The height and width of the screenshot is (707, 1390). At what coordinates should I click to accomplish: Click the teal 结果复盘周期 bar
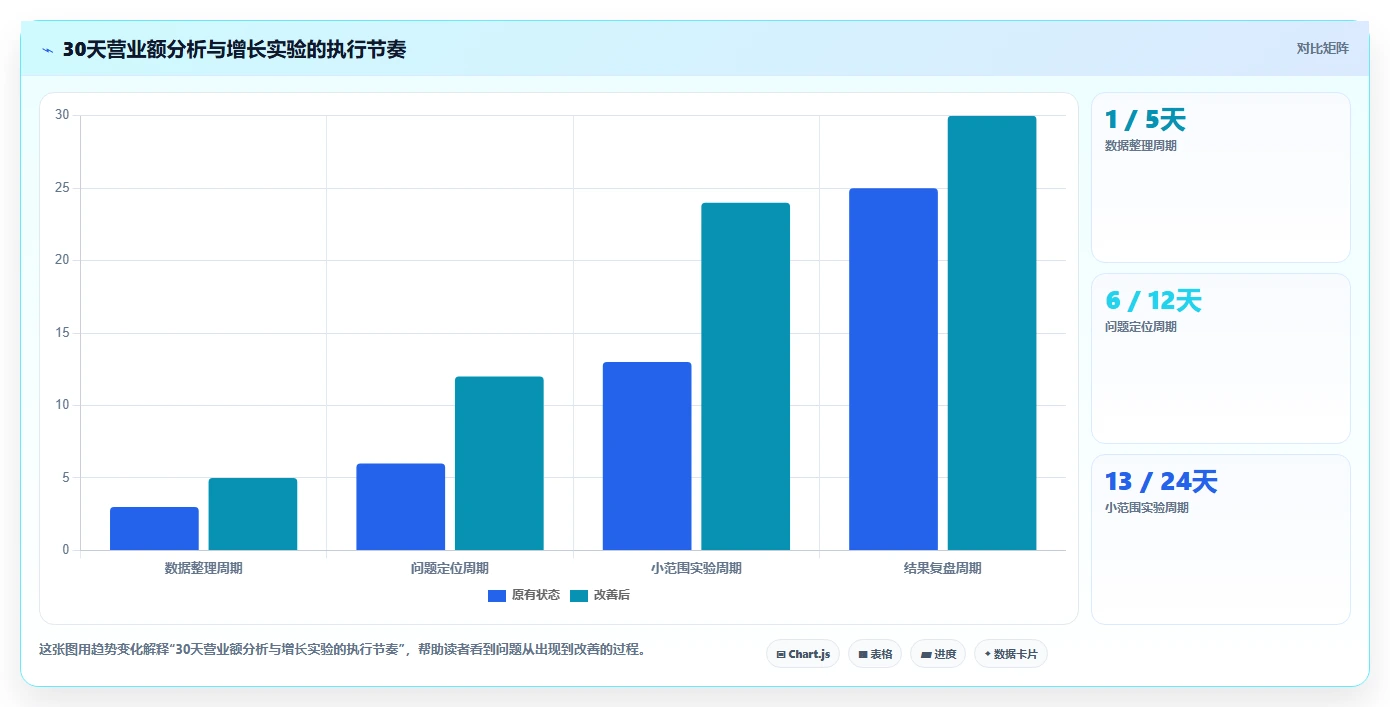coord(992,333)
